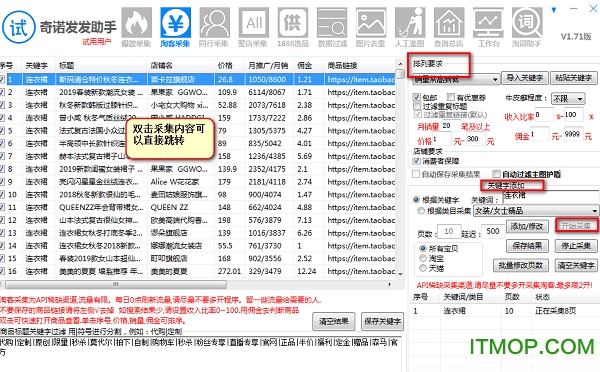Image resolution: width=600 pixels, height=372 pixels.
Task: Click the 清空关键字 button
Action: (576, 265)
